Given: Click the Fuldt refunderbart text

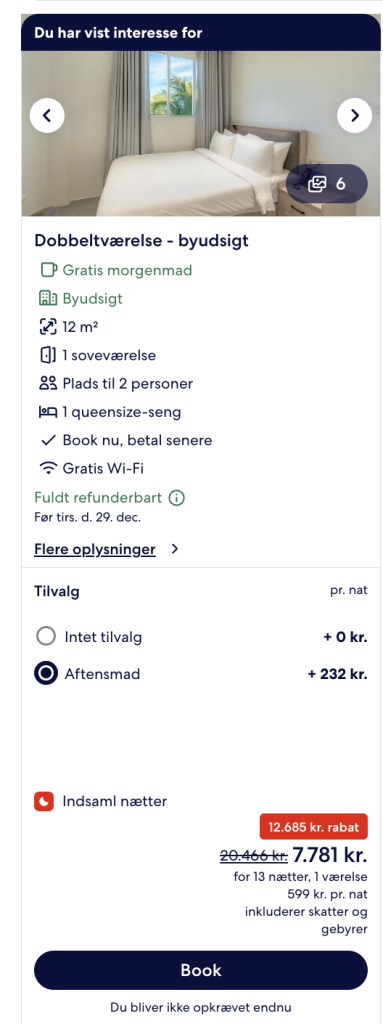Looking at the screenshot, I should click(98, 498).
